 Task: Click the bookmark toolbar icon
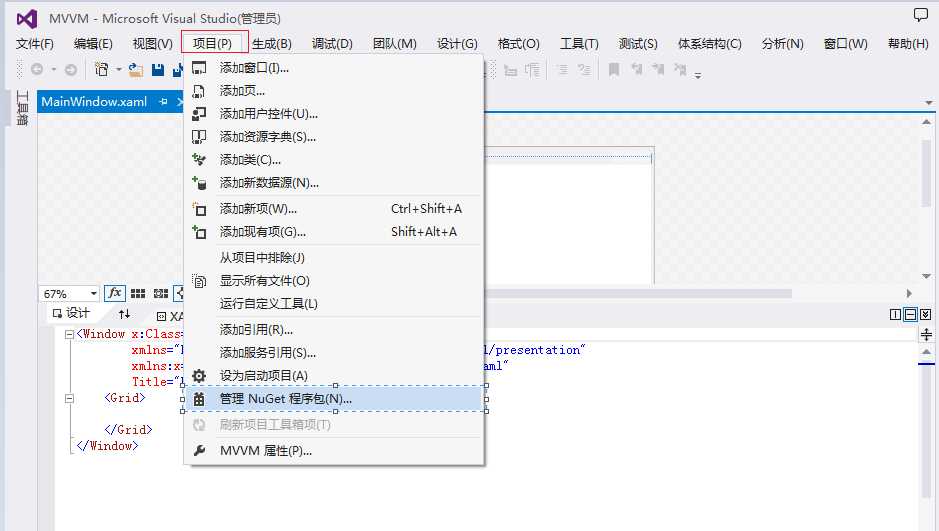[x=614, y=70]
